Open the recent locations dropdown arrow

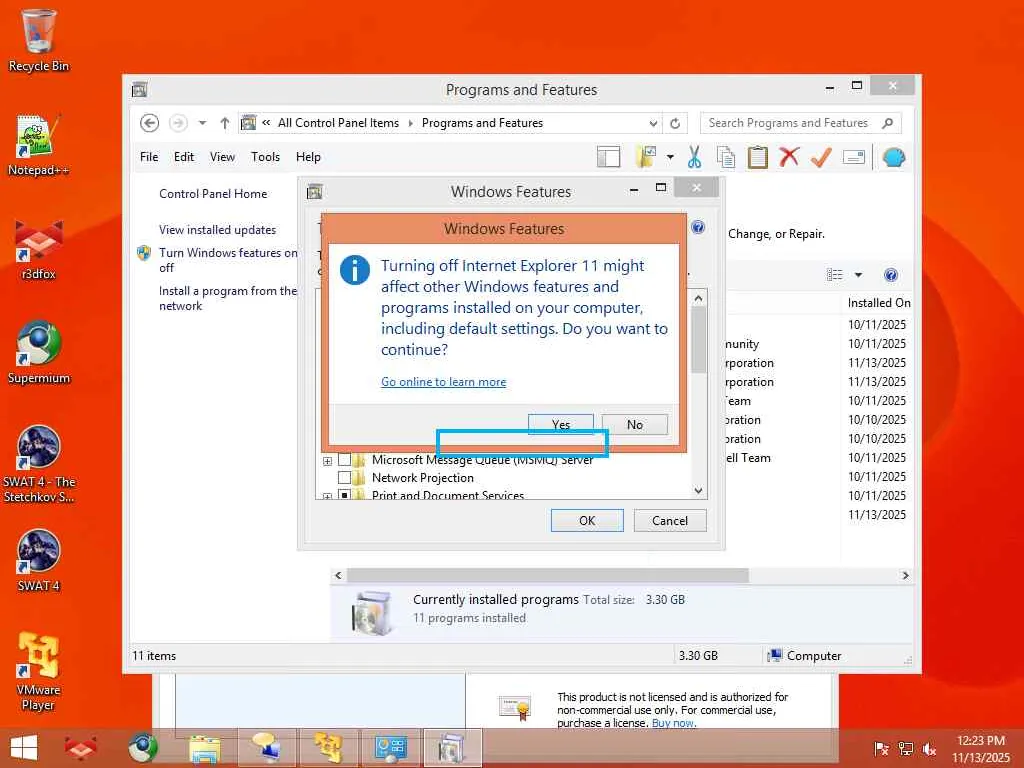(202, 123)
